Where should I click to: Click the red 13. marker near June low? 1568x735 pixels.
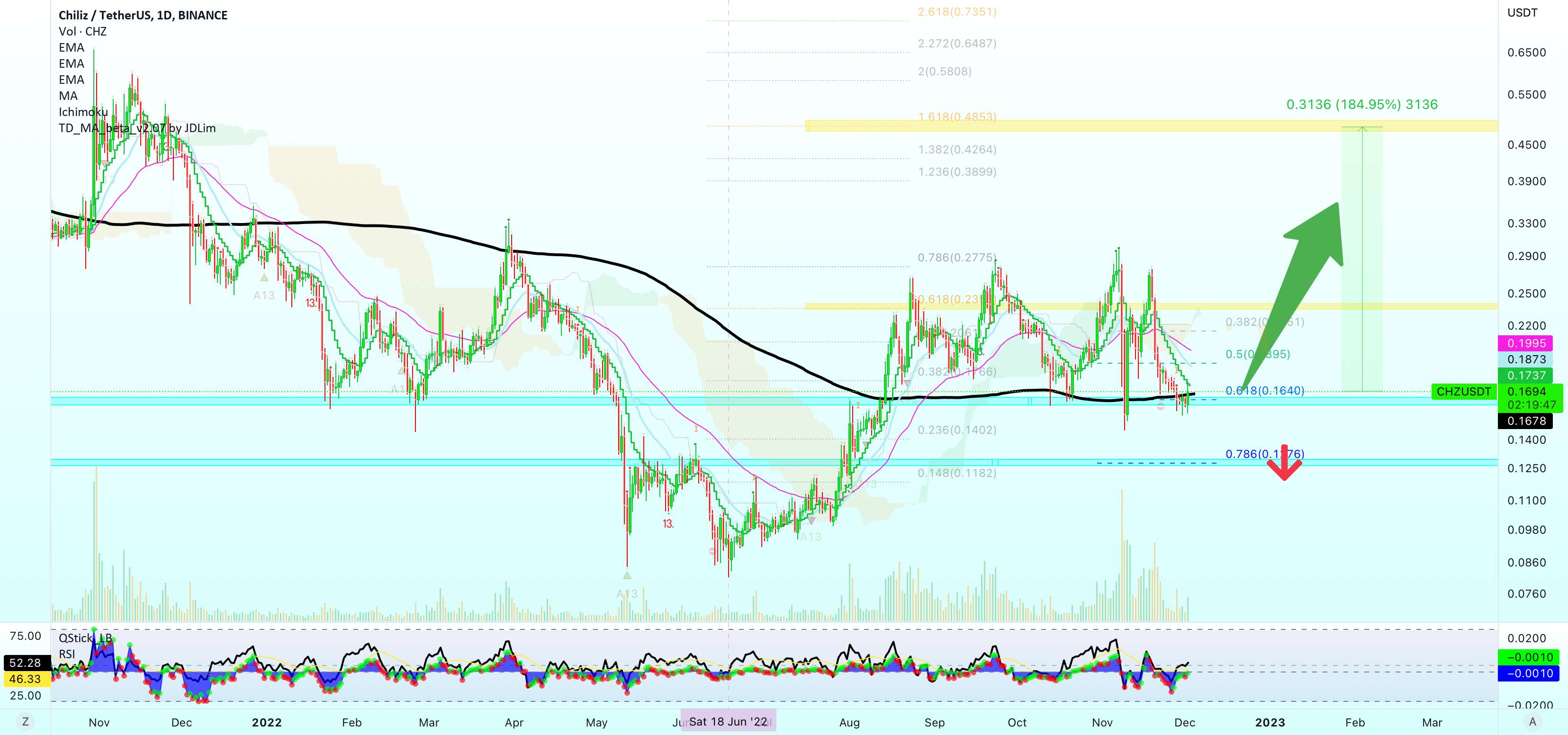pyautogui.click(x=668, y=524)
